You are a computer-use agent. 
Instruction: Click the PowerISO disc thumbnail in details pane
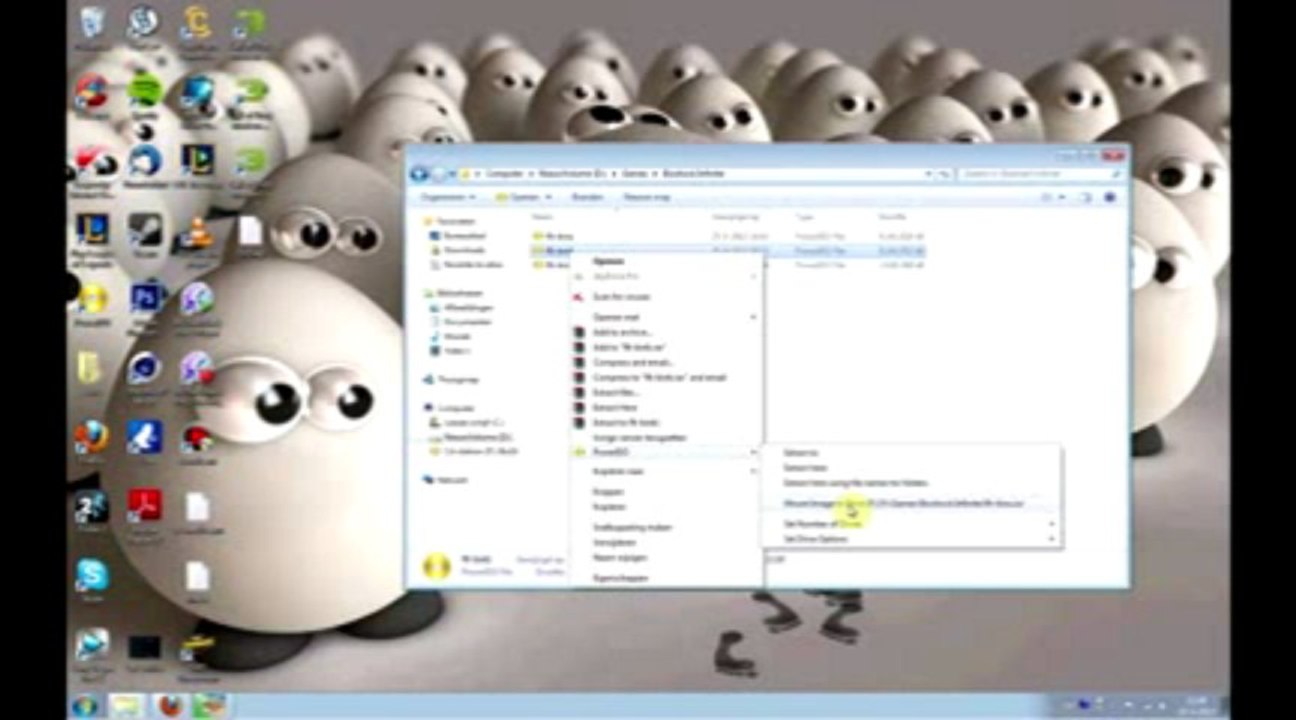[x=437, y=566]
